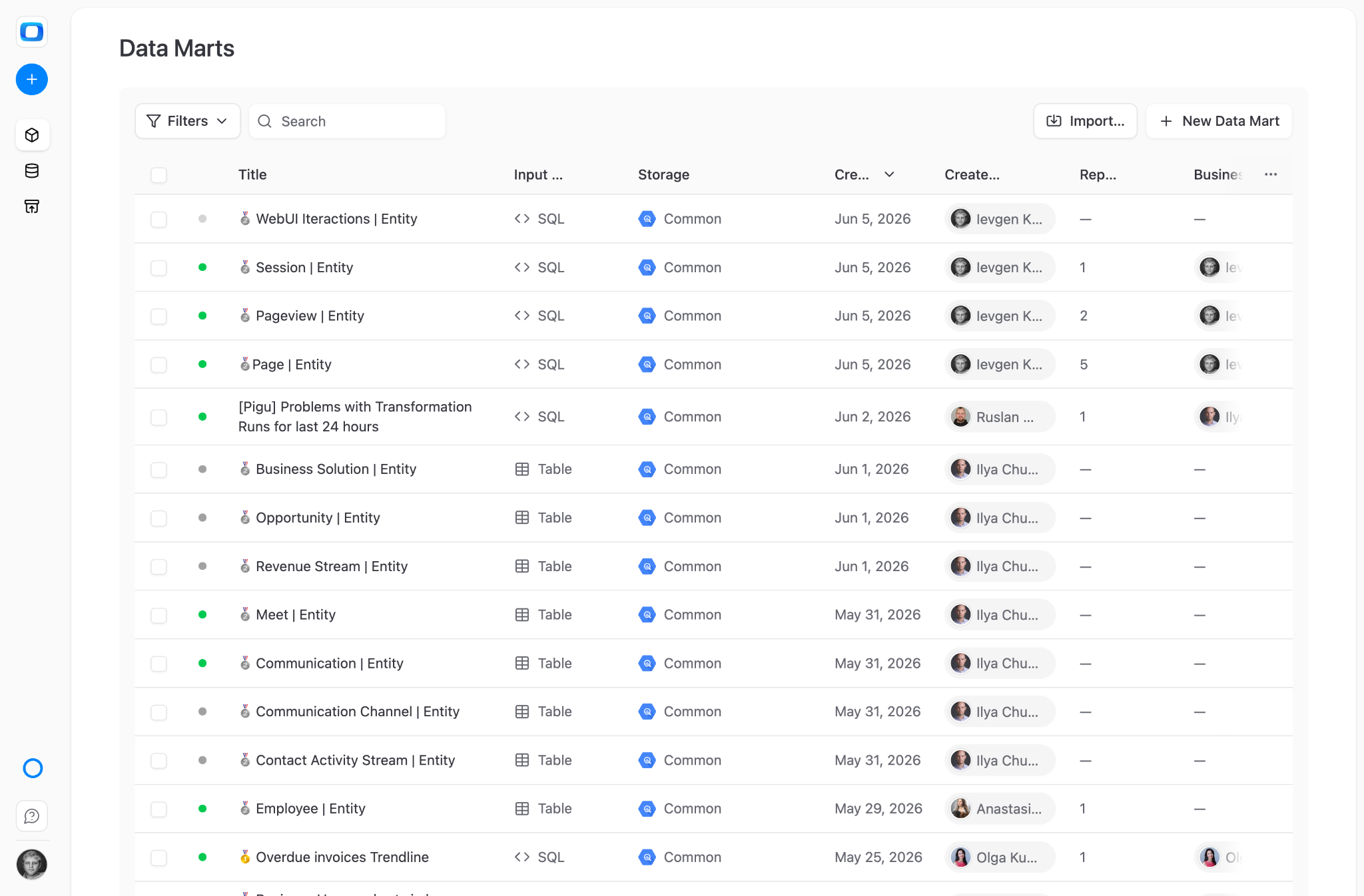Click the Olga Ku creator chip
Image resolution: width=1364 pixels, height=896 pixels.
pos(1000,857)
